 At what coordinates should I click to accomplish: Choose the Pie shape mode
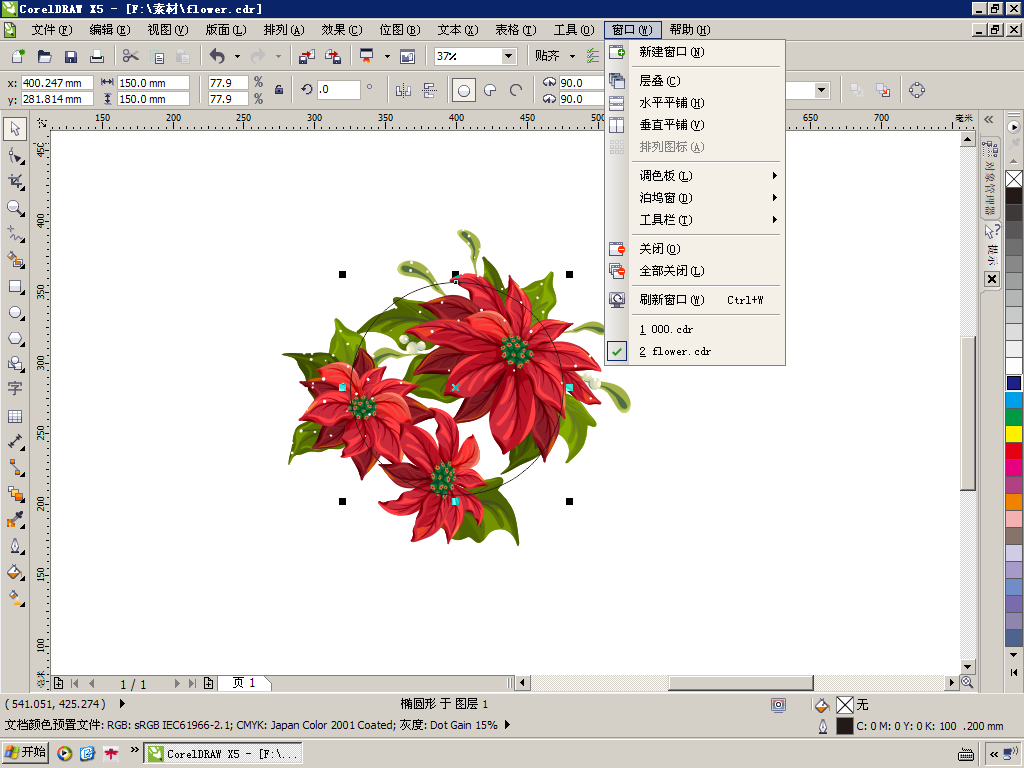pos(490,90)
